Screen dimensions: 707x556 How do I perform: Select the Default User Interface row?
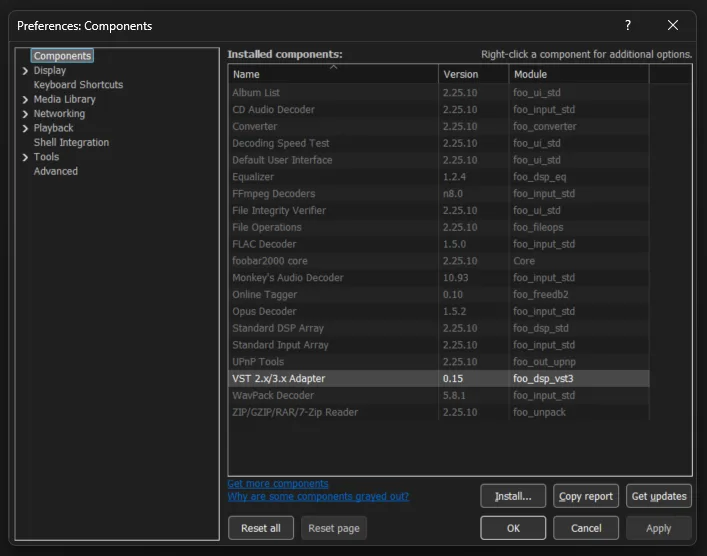[439, 160]
